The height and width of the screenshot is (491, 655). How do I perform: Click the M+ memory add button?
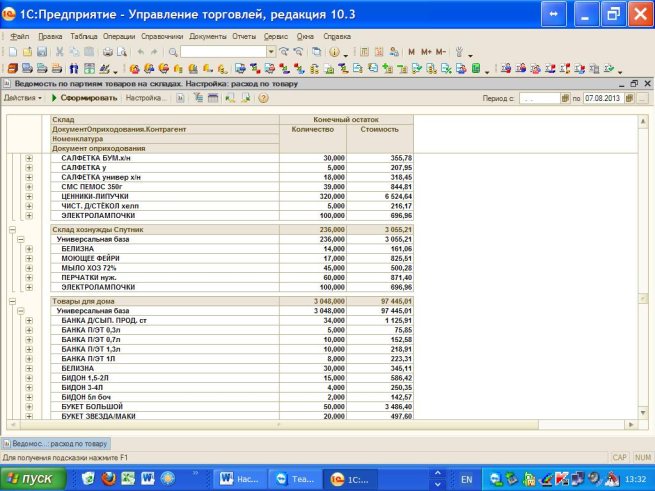(x=426, y=52)
